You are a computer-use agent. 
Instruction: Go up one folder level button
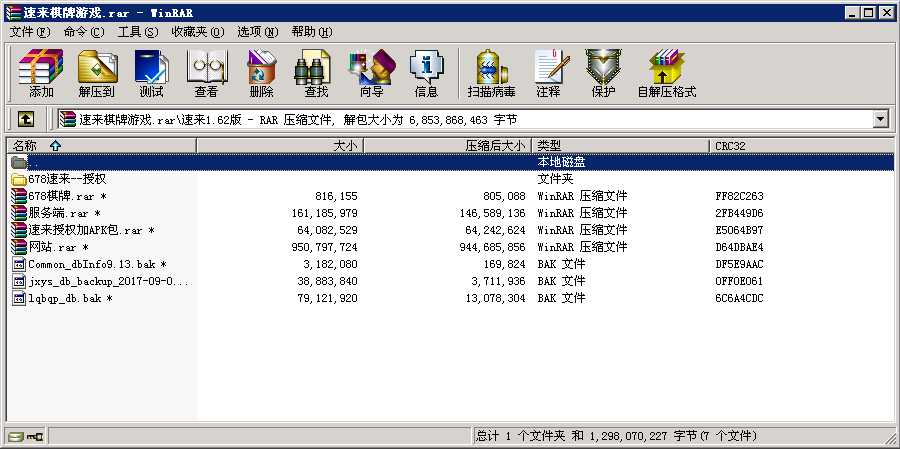point(26,119)
